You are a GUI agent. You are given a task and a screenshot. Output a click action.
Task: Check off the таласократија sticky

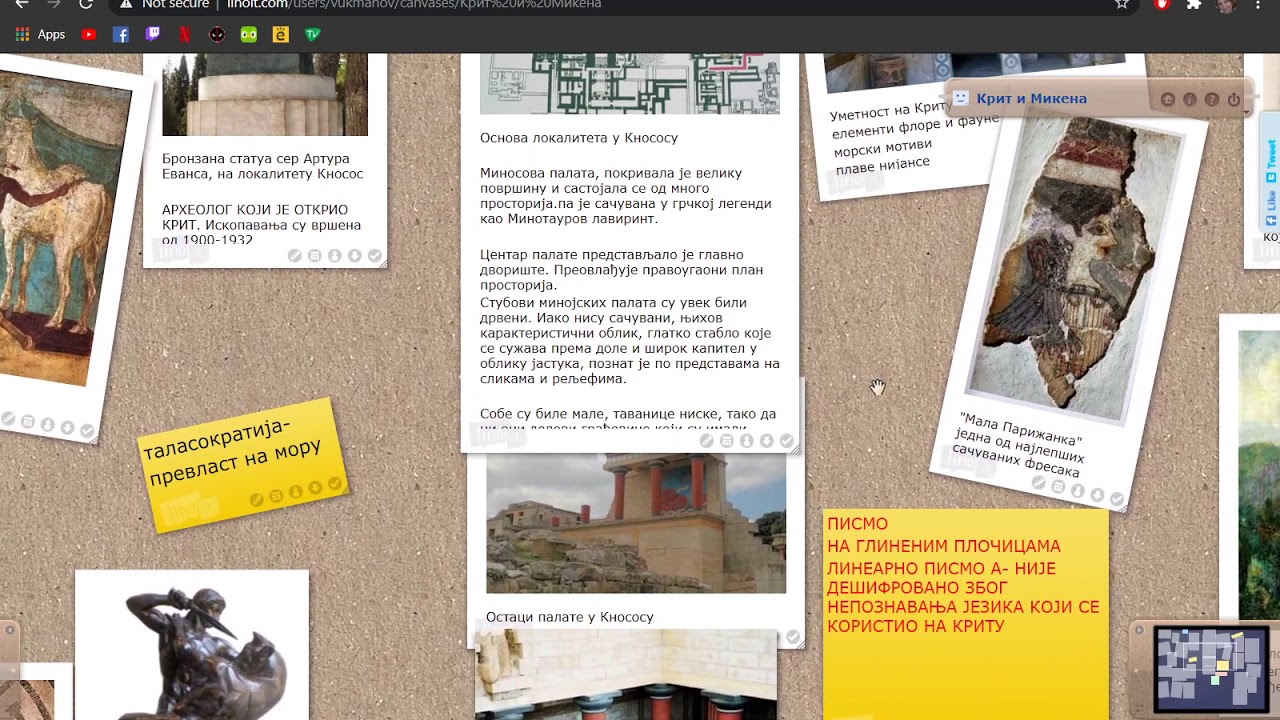(x=335, y=484)
